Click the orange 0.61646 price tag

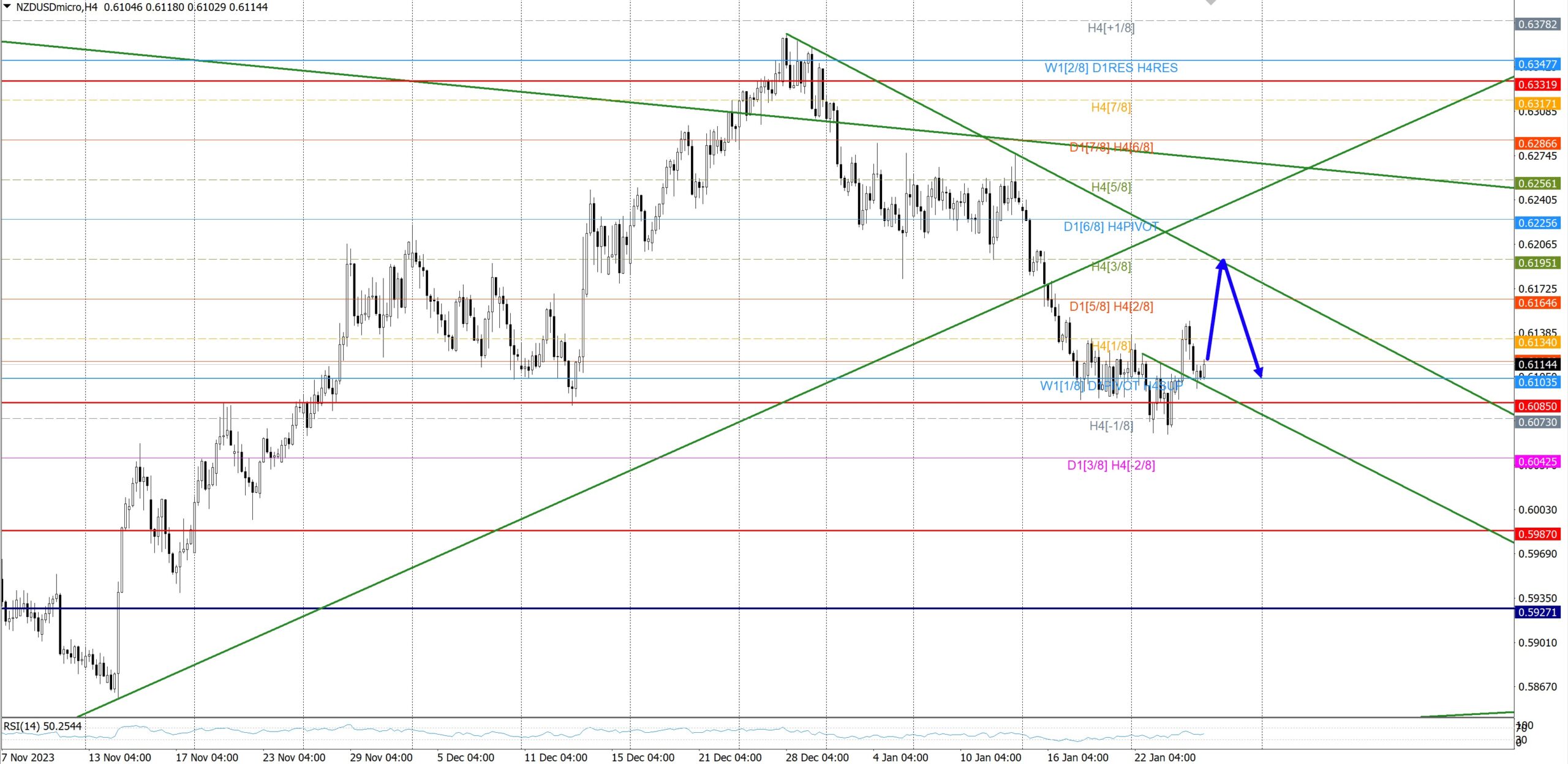[1537, 302]
